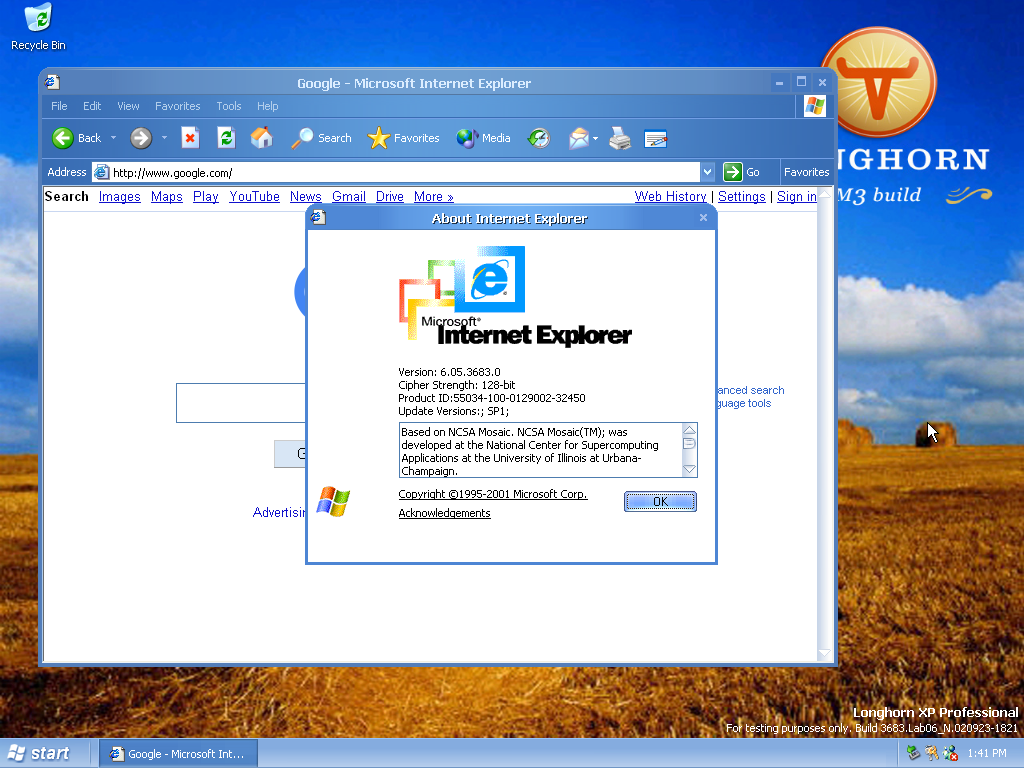Open the Gmail link
1024x768 pixels.
click(x=349, y=197)
